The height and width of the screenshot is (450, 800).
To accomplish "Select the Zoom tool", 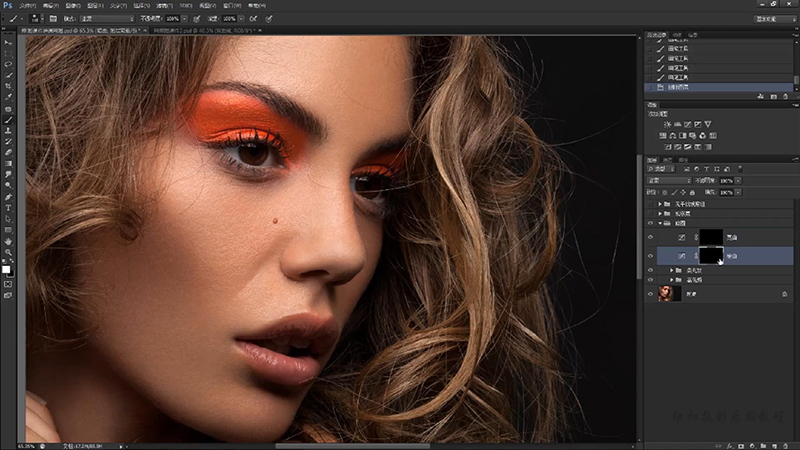I will coord(8,252).
